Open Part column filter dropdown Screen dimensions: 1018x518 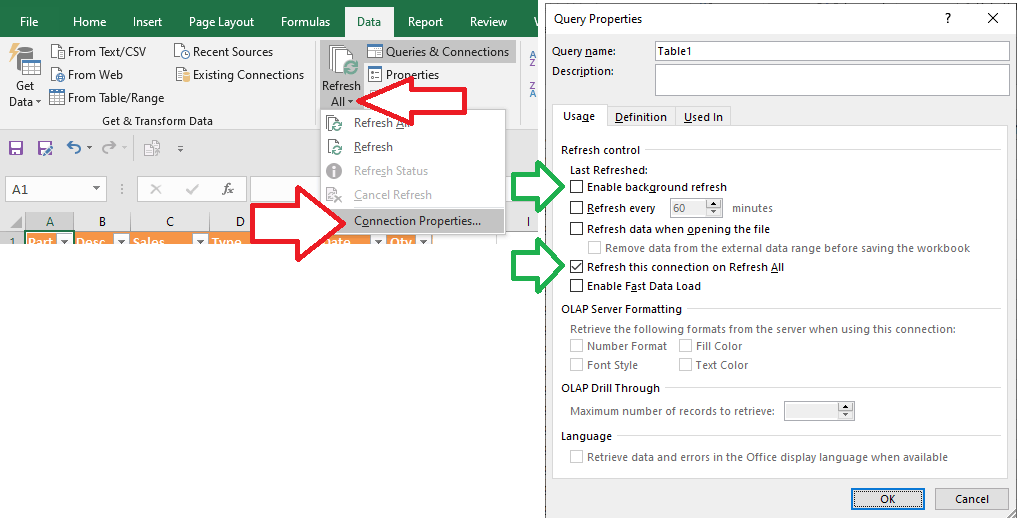pyautogui.click(x=64, y=241)
